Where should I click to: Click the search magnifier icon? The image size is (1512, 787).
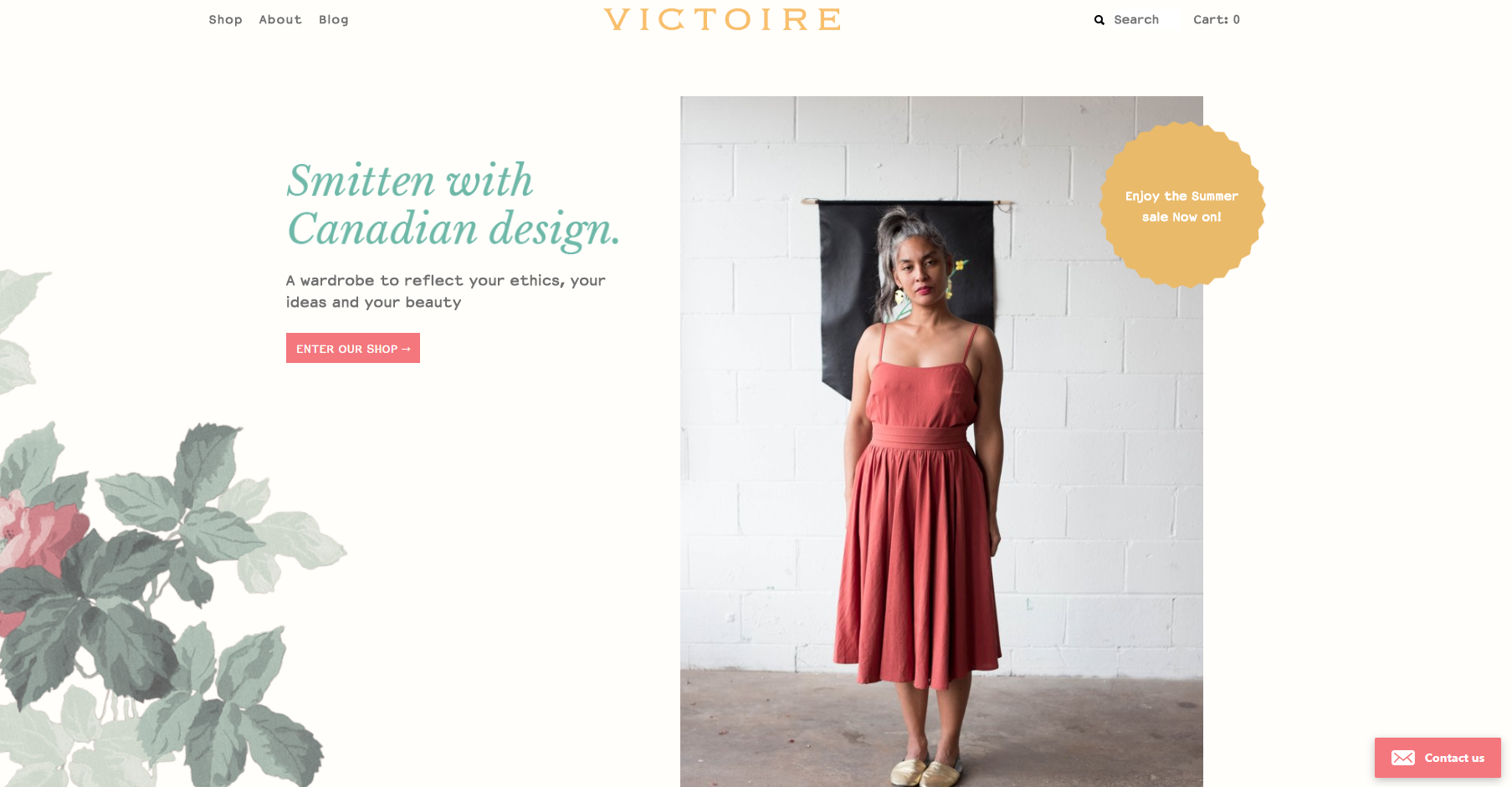click(x=1099, y=20)
